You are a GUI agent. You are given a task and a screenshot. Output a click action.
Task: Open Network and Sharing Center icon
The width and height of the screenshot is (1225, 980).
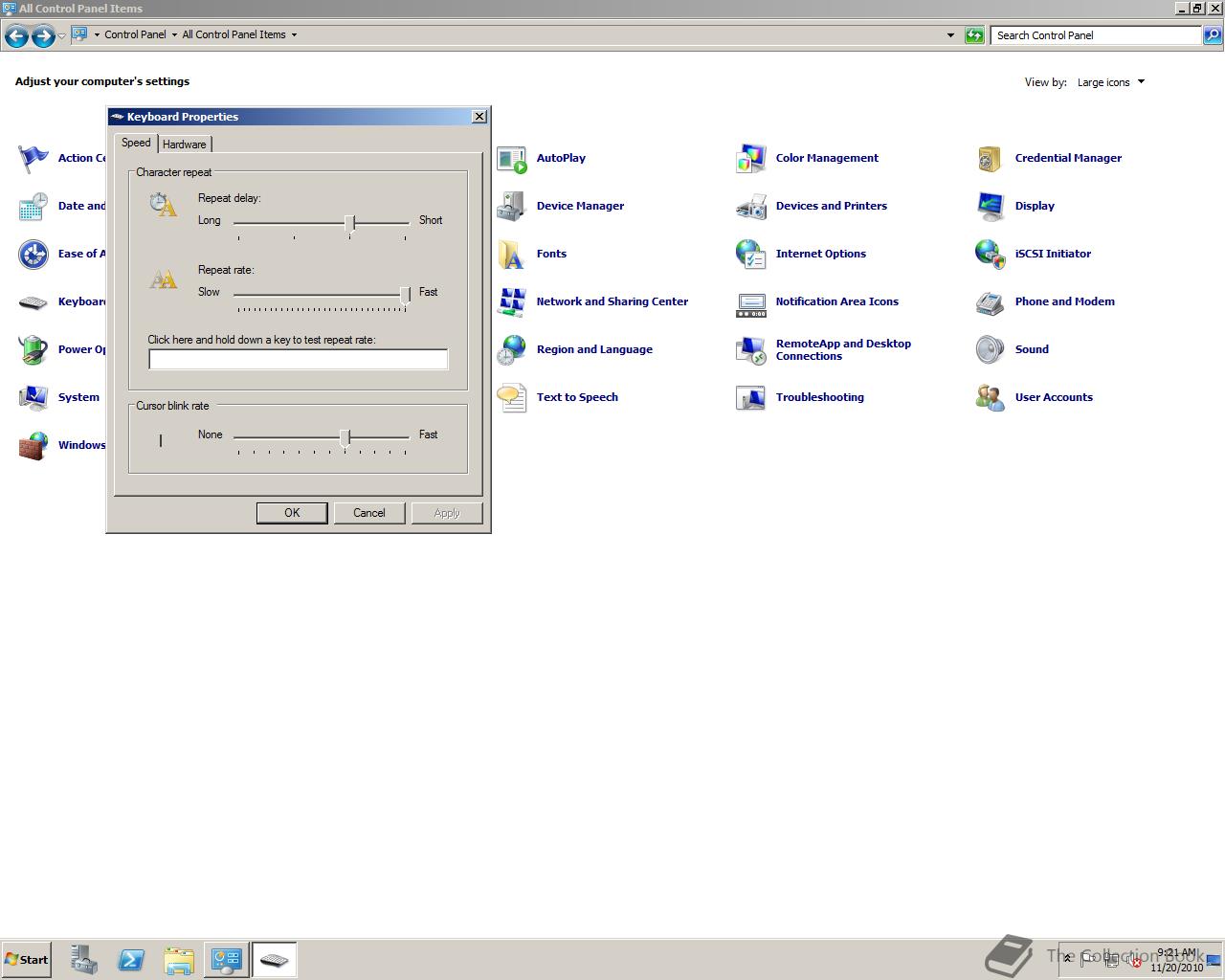click(x=512, y=302)
